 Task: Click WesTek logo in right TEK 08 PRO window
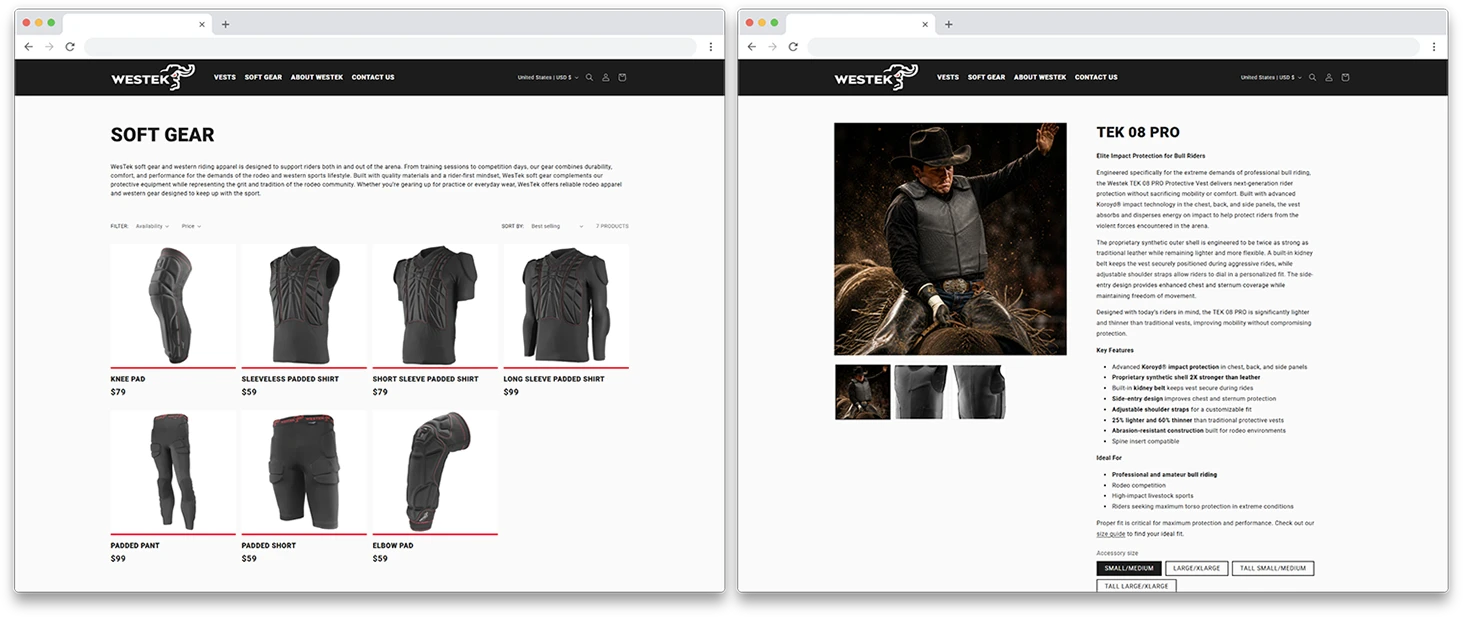pos(875,77)
